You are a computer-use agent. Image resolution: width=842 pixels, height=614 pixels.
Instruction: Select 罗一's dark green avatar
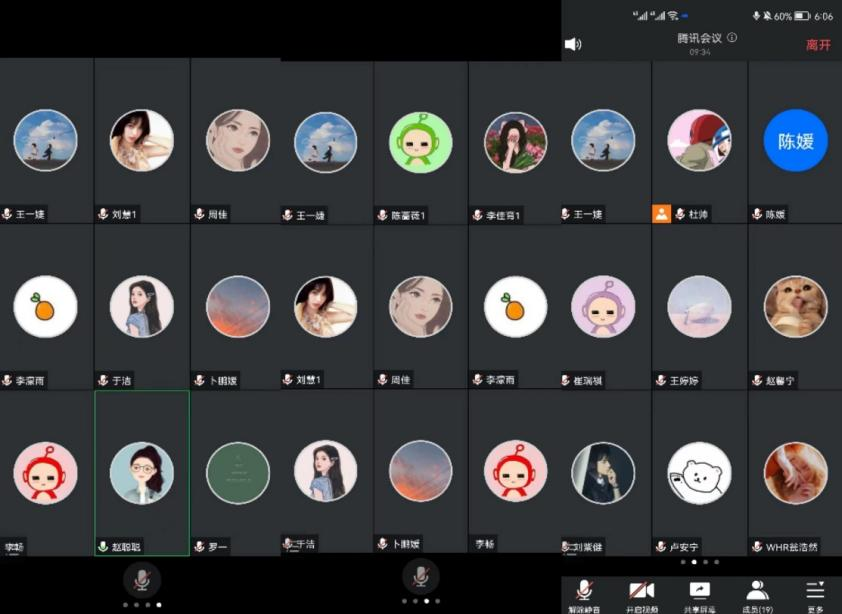pos(238,473)
